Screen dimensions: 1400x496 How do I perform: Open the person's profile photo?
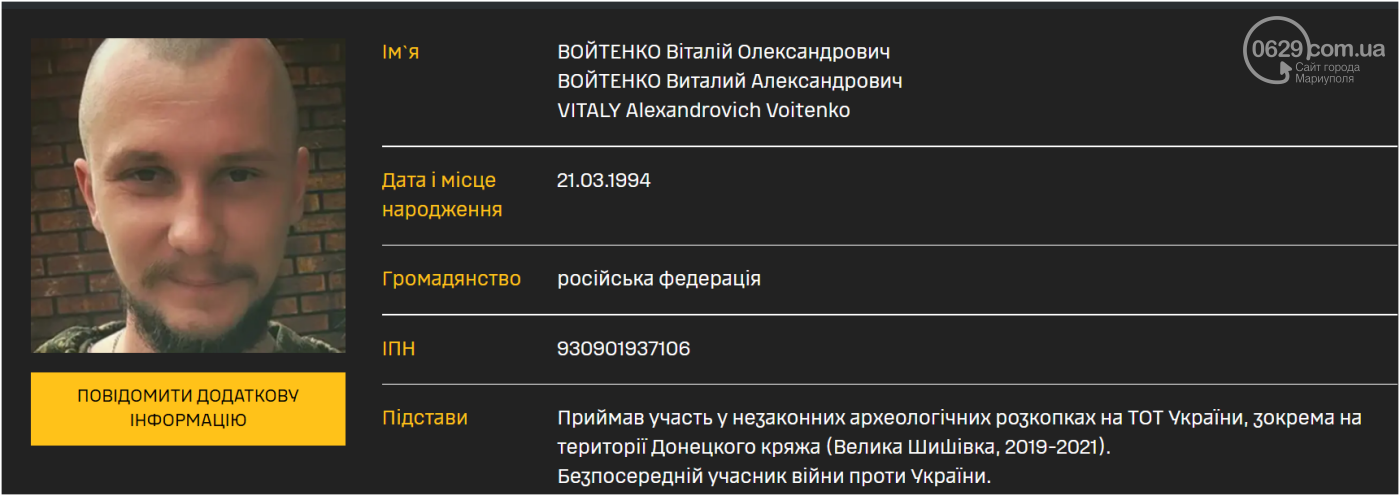click(188, 195)
